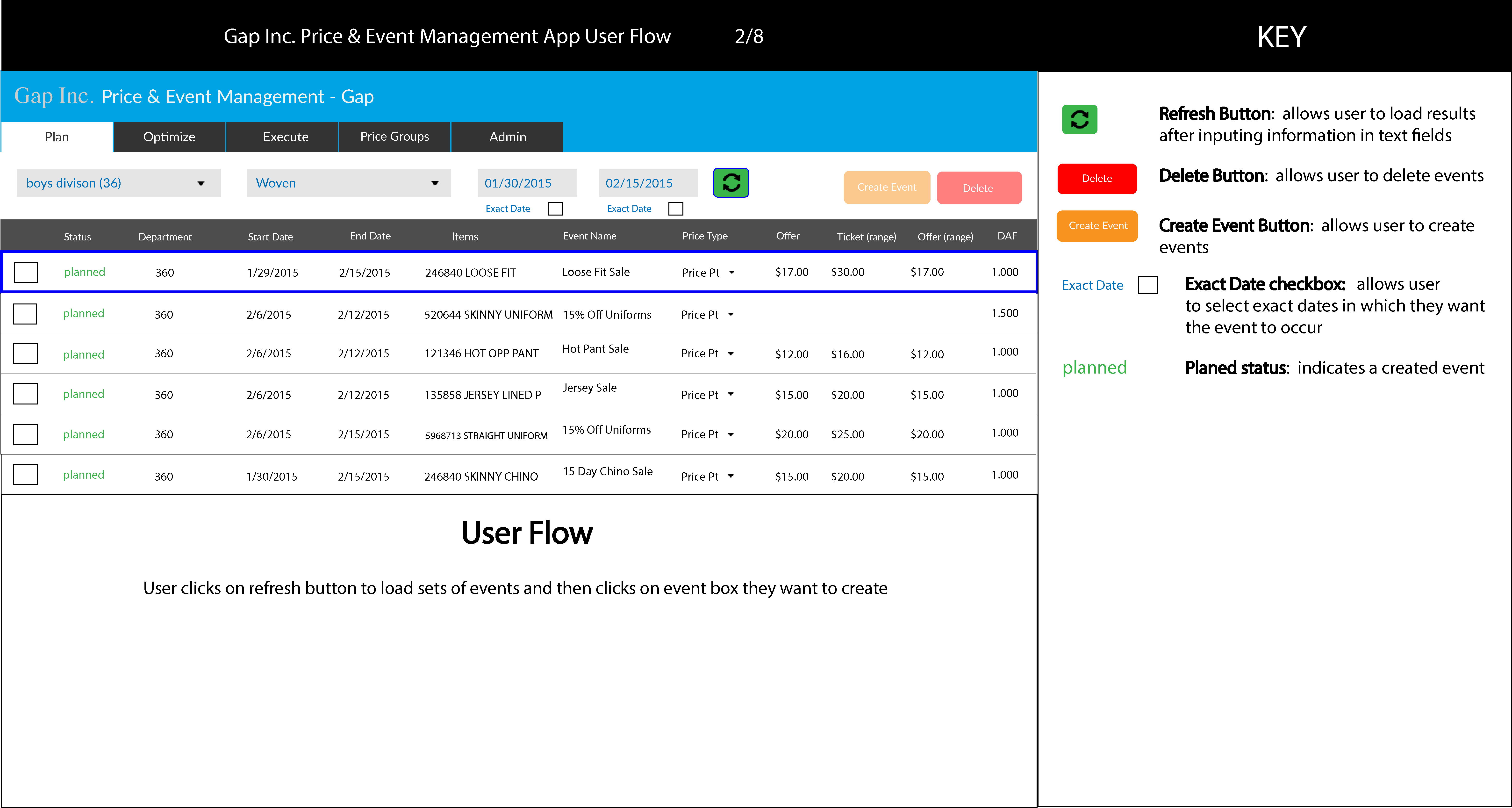Switch to the Optimize tab
This screenshot has height=808, width=1512.
click(x=169, y=137)
